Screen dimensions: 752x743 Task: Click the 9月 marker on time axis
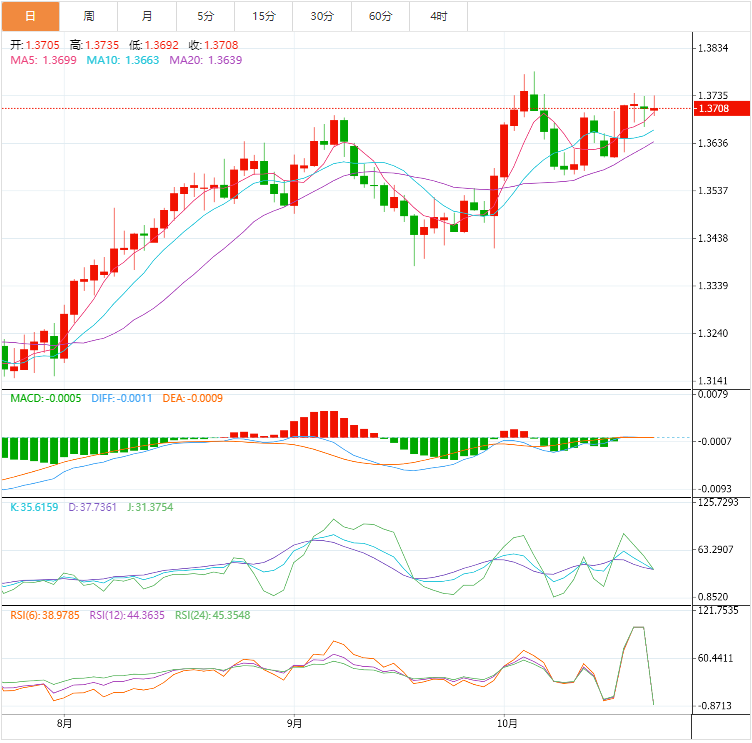click(x=294, y=722)
